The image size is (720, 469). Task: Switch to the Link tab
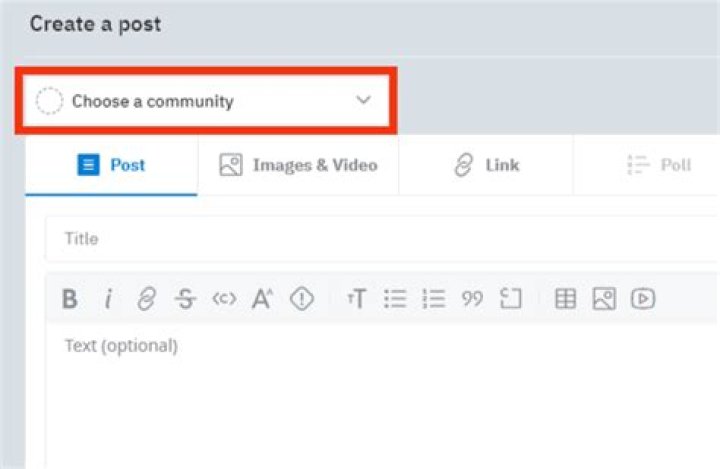pos(486,165)
